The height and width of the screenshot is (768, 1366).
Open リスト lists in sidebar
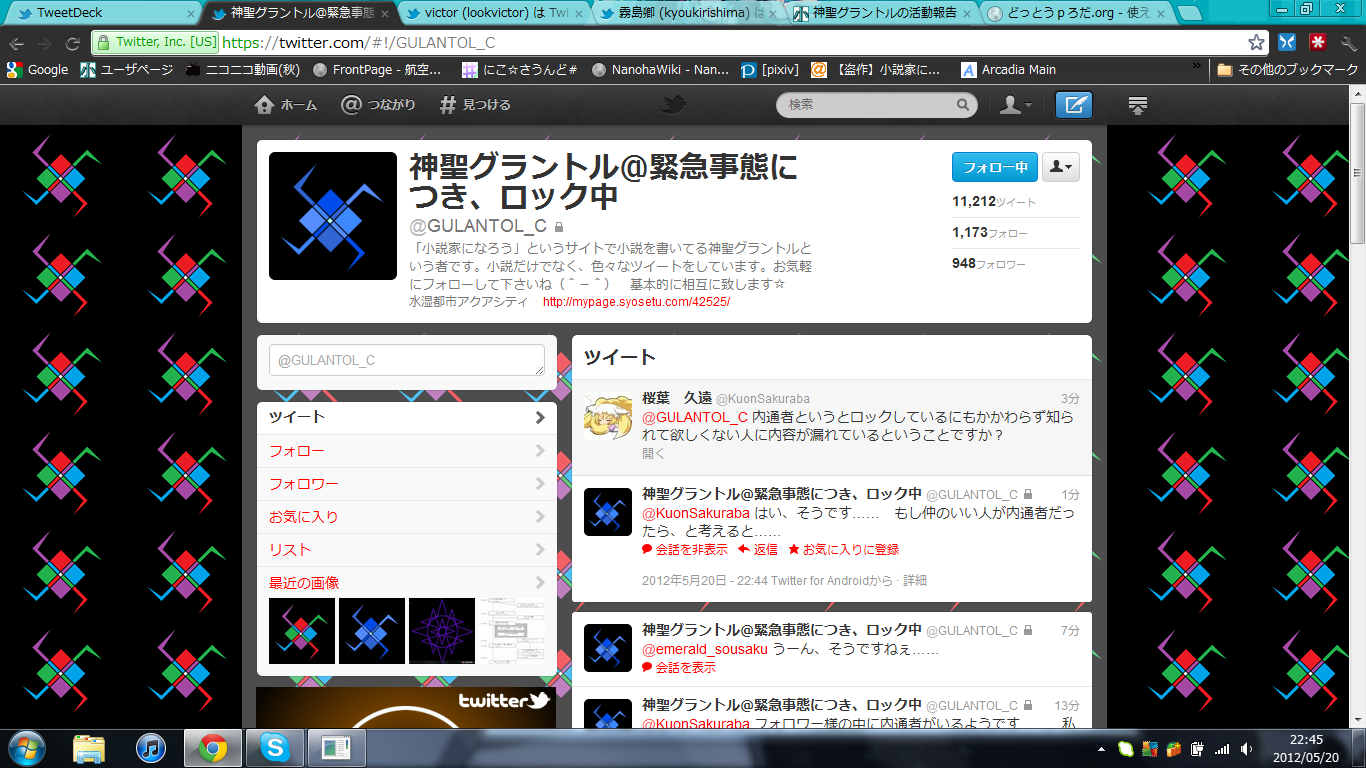407,550
